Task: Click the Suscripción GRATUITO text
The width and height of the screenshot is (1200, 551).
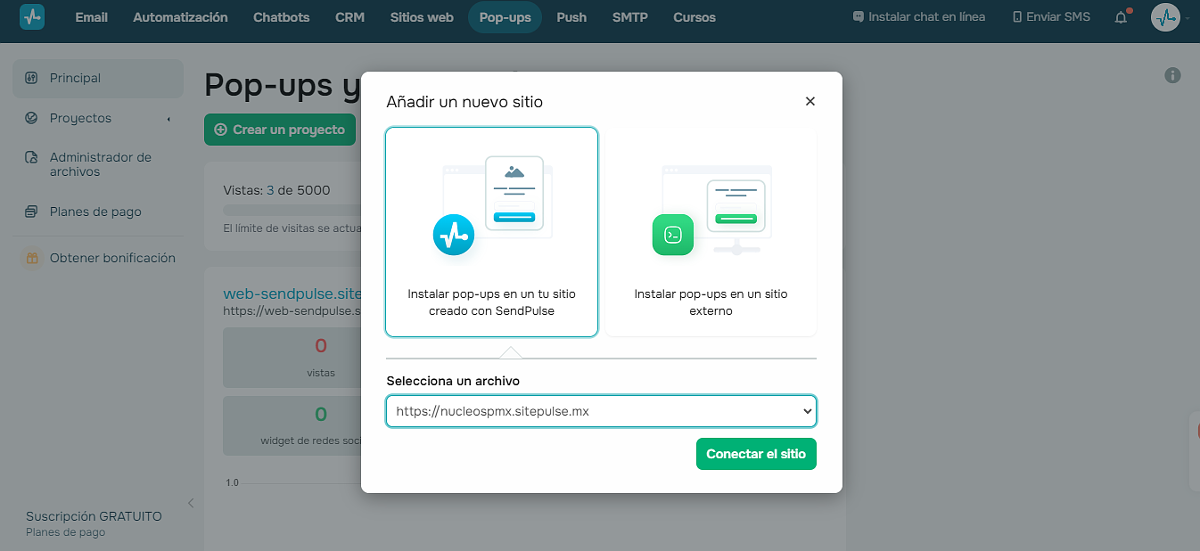Action: (x=94, y=516)
